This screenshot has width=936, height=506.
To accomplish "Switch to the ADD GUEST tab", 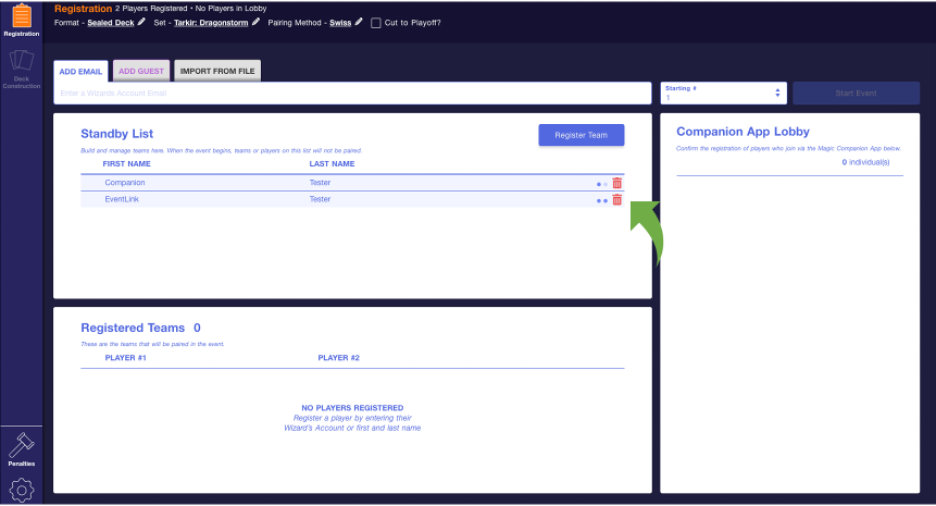I will point(141,70).
